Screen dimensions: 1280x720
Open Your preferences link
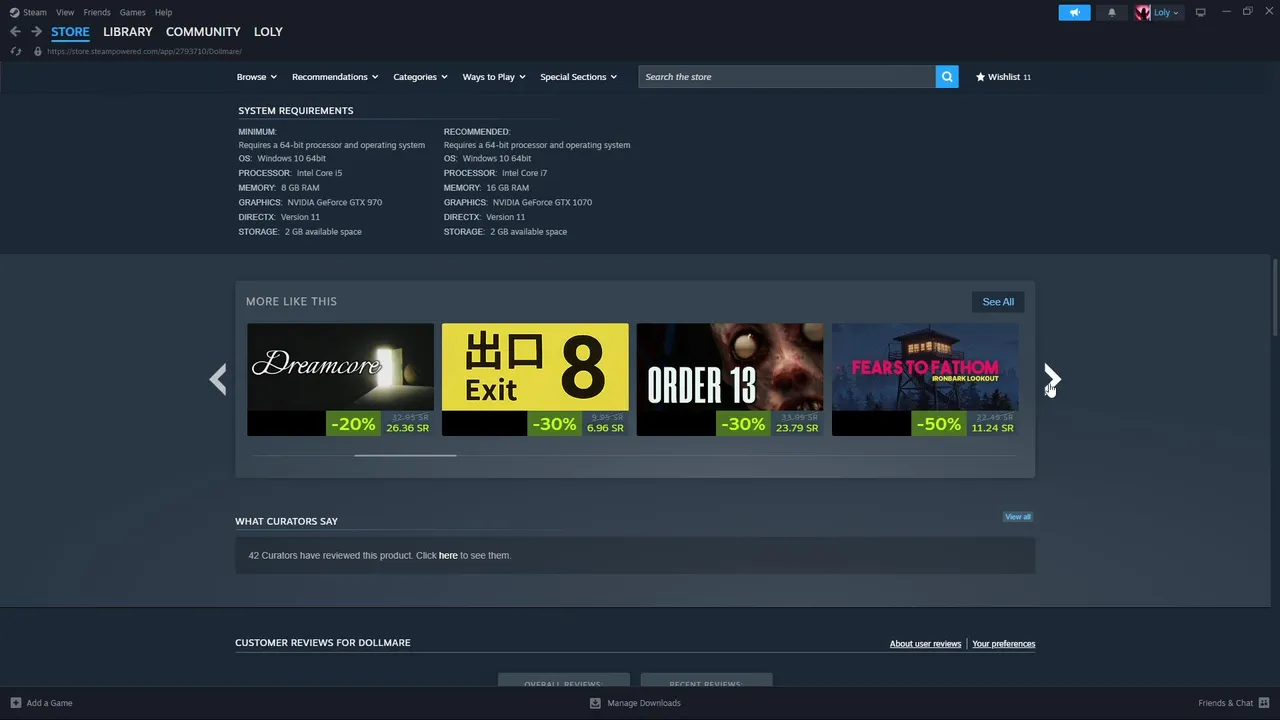click(1003, 644)
